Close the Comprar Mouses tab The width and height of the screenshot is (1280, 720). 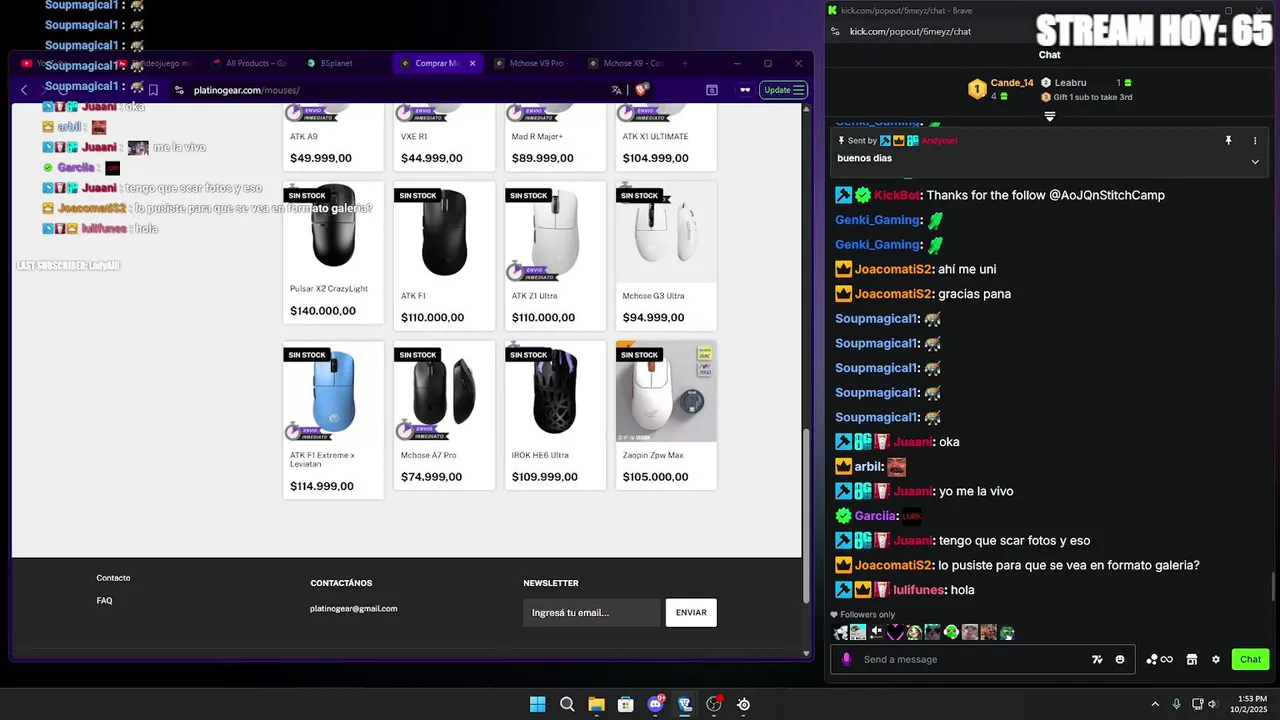pos(472,63)
